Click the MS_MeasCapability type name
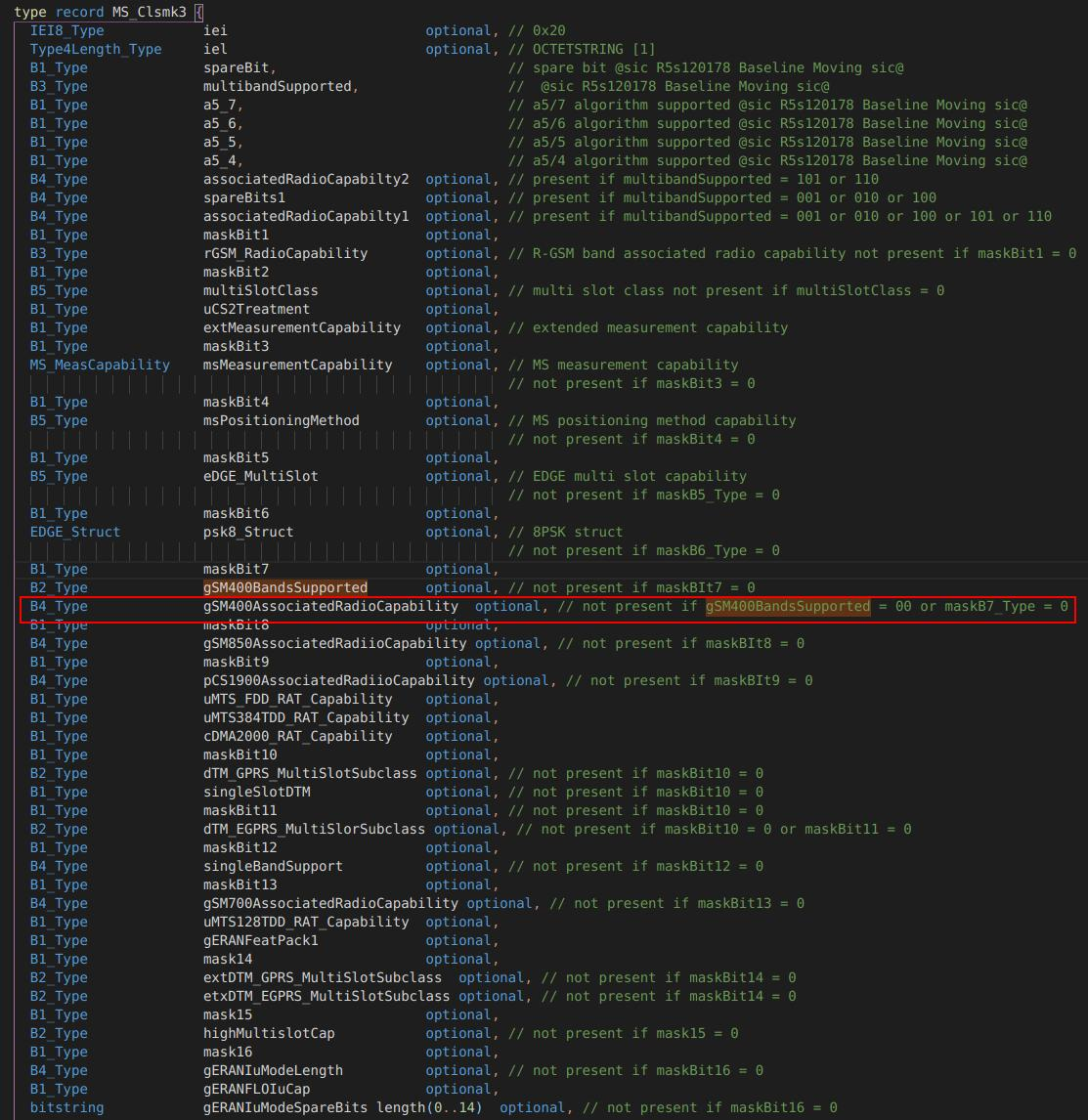1088x1120 pixels. 100,365
